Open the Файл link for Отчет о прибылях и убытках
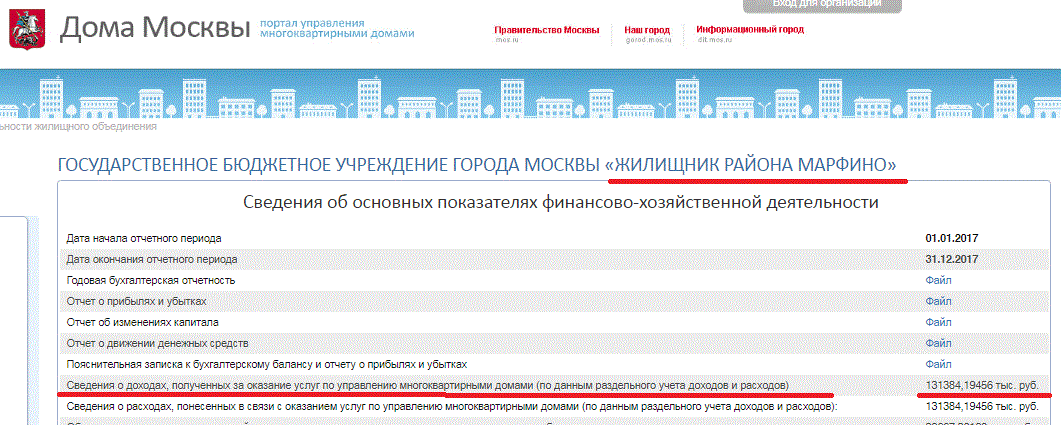Viewport: 1061px width, 425px height. (938, 301)
